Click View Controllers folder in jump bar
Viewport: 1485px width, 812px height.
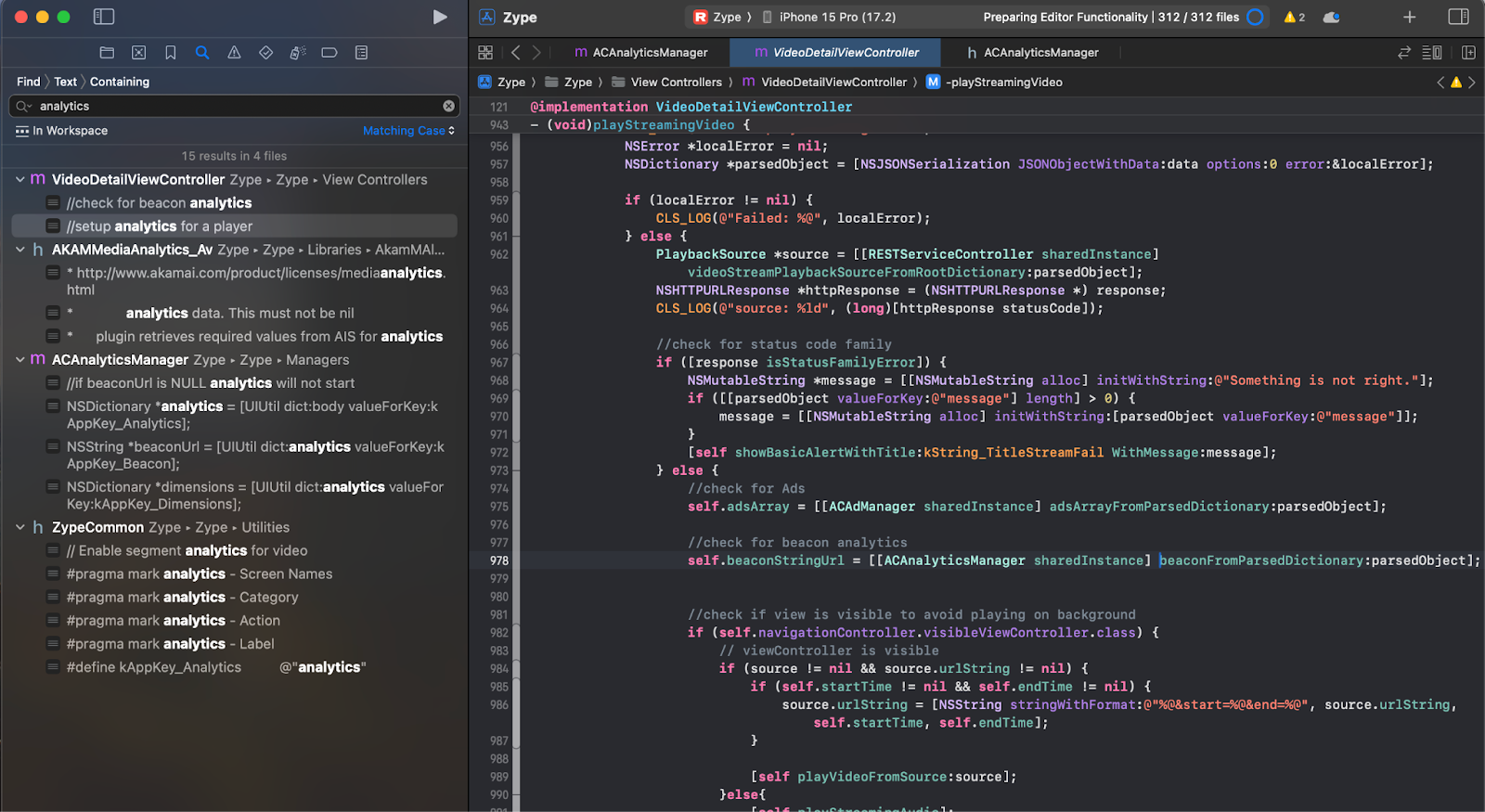(x=666, y=82)
